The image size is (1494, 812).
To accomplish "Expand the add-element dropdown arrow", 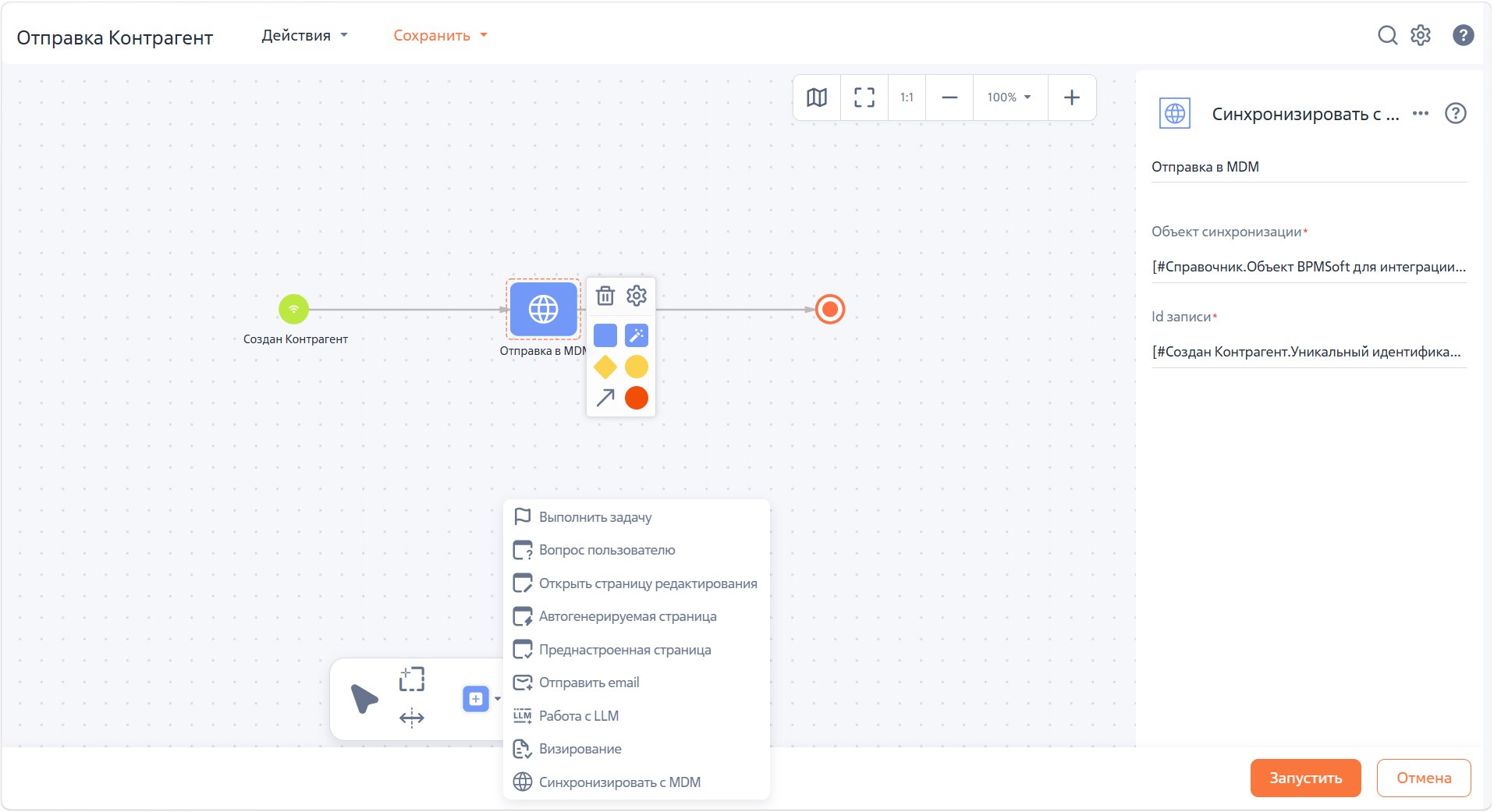I will tap(498, 699).
